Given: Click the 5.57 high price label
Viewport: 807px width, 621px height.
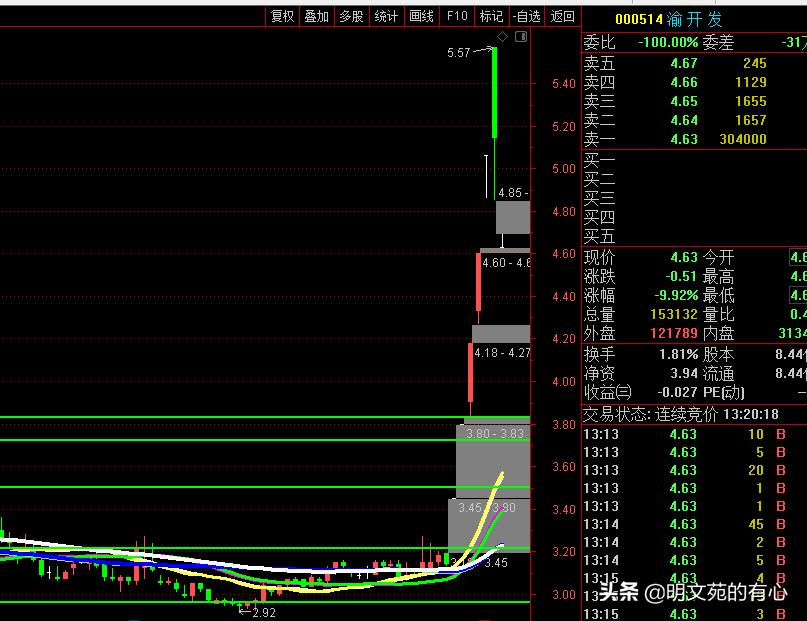Looking at the screenshot, I should pyautogui.click(x=459, y=53).
